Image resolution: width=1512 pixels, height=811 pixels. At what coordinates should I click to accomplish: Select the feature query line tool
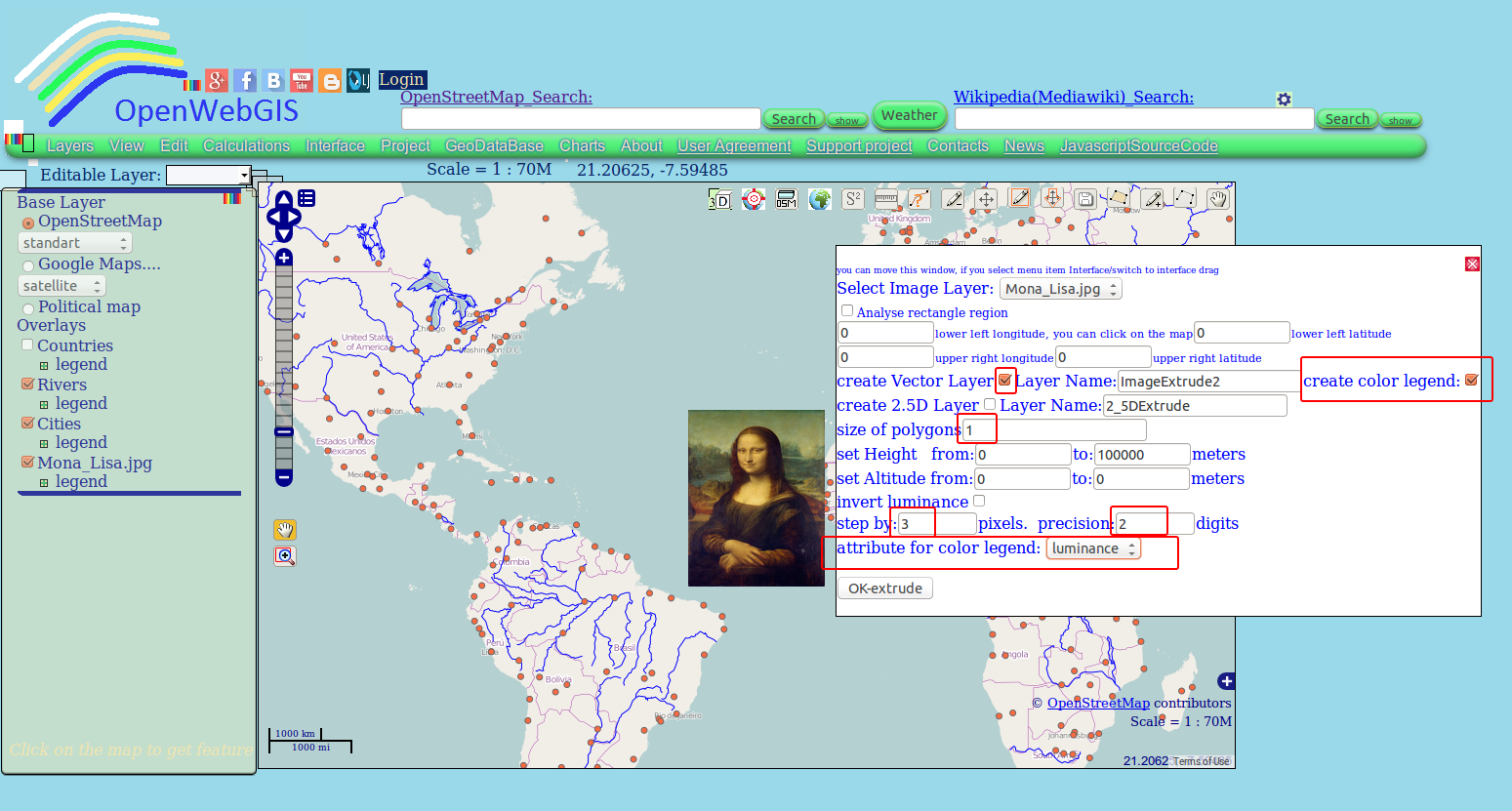(919, 199)
